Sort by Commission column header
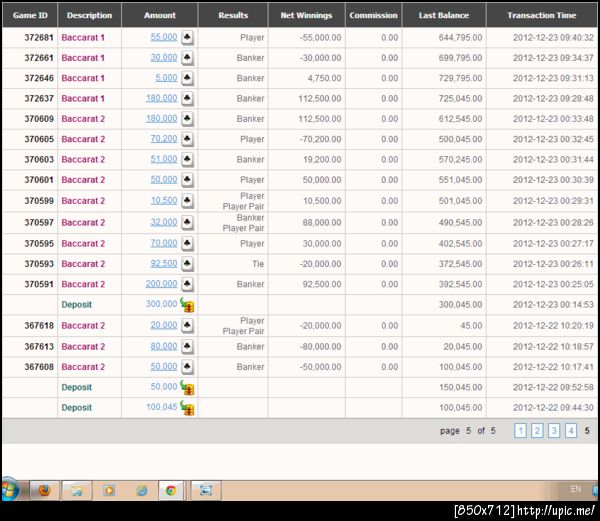The height and width of the screenshot is (521, 600). coord(373,15)
